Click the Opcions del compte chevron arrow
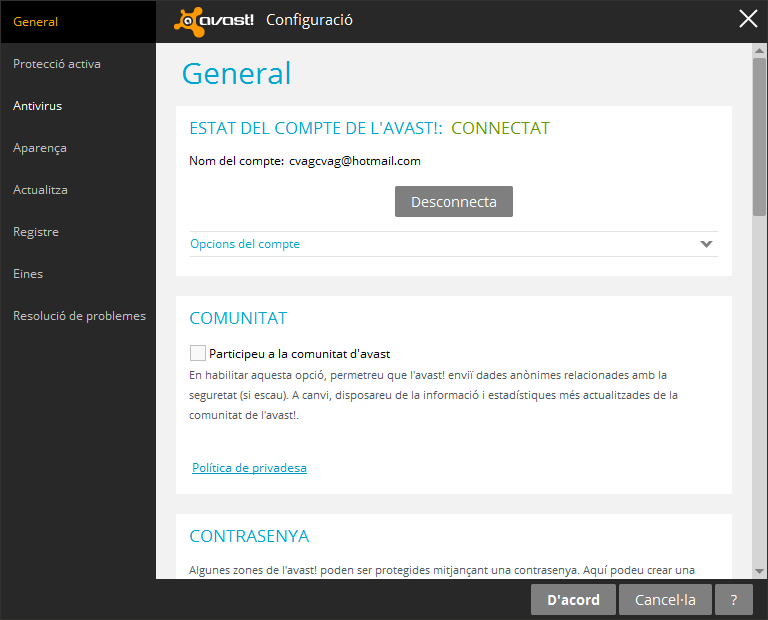 pos(706,244)
